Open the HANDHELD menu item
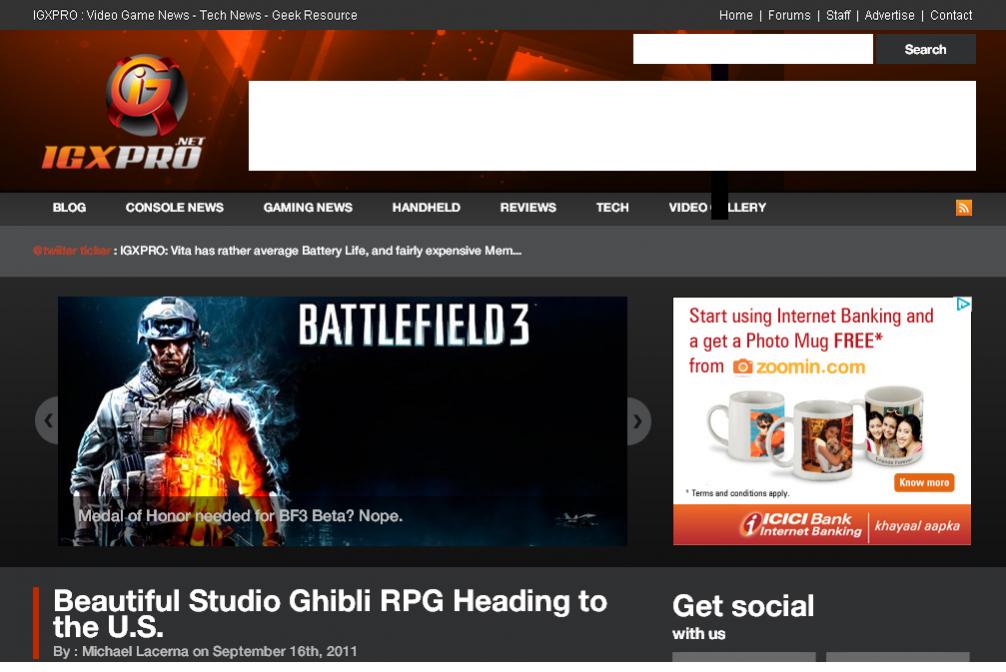The image size is (1006, 672). click(x=426, y=207)
